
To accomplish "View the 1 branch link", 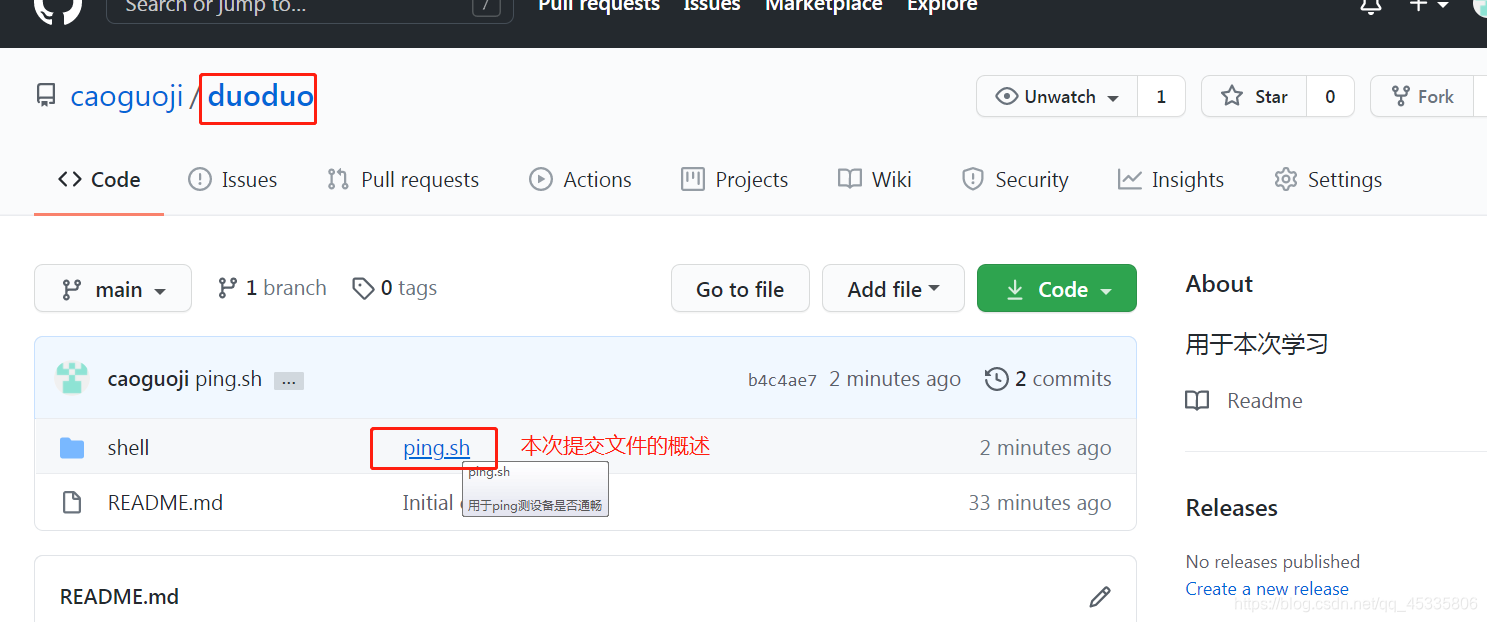I will coord(272,288).
